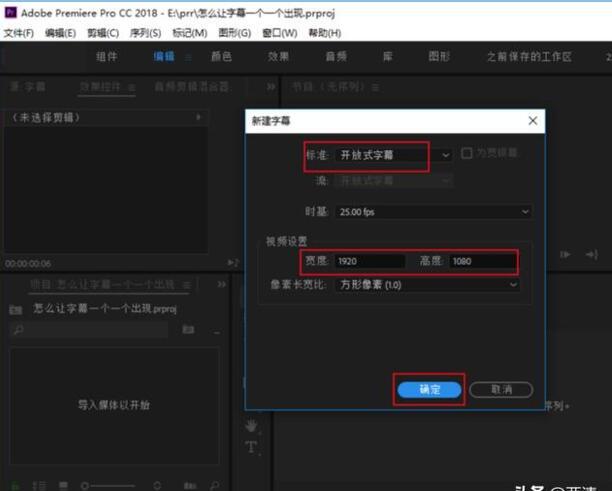The height and width of the screenshot is (491, 612).
Task: Open the 时基 25.00 fps dropdown
Action: point(433,212)
